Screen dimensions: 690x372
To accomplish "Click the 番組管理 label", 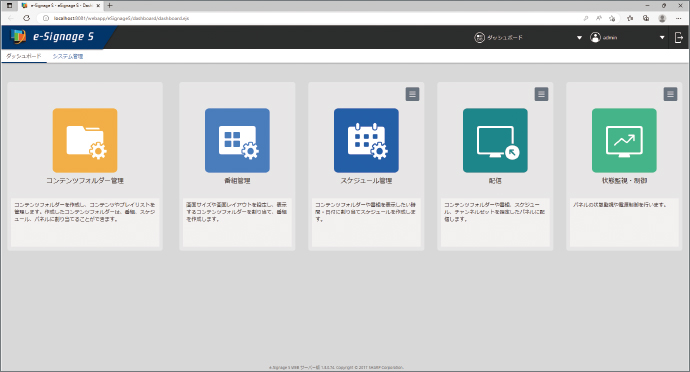I will (237, 180).
